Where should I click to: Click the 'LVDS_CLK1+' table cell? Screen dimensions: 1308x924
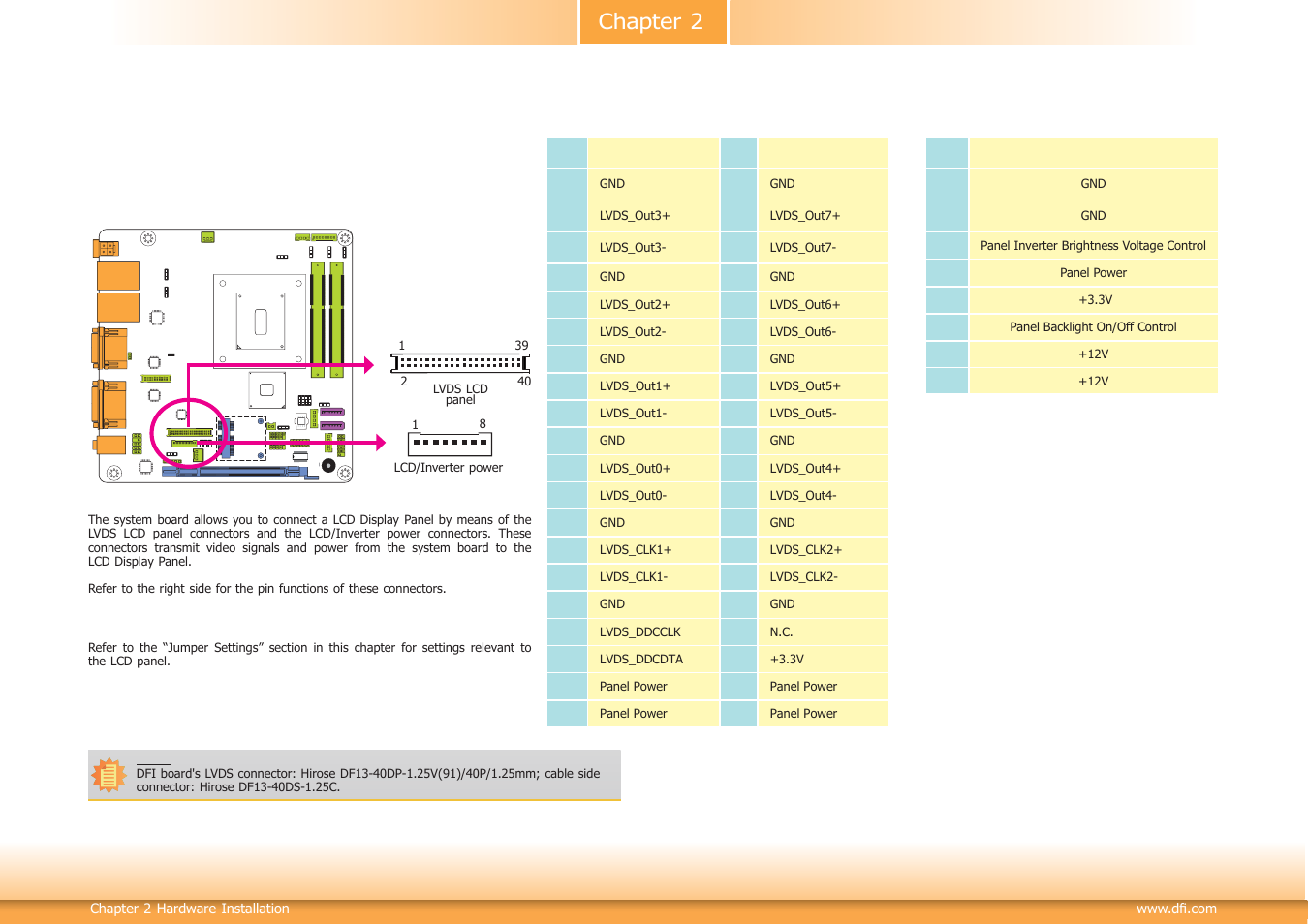click(653, 550)
